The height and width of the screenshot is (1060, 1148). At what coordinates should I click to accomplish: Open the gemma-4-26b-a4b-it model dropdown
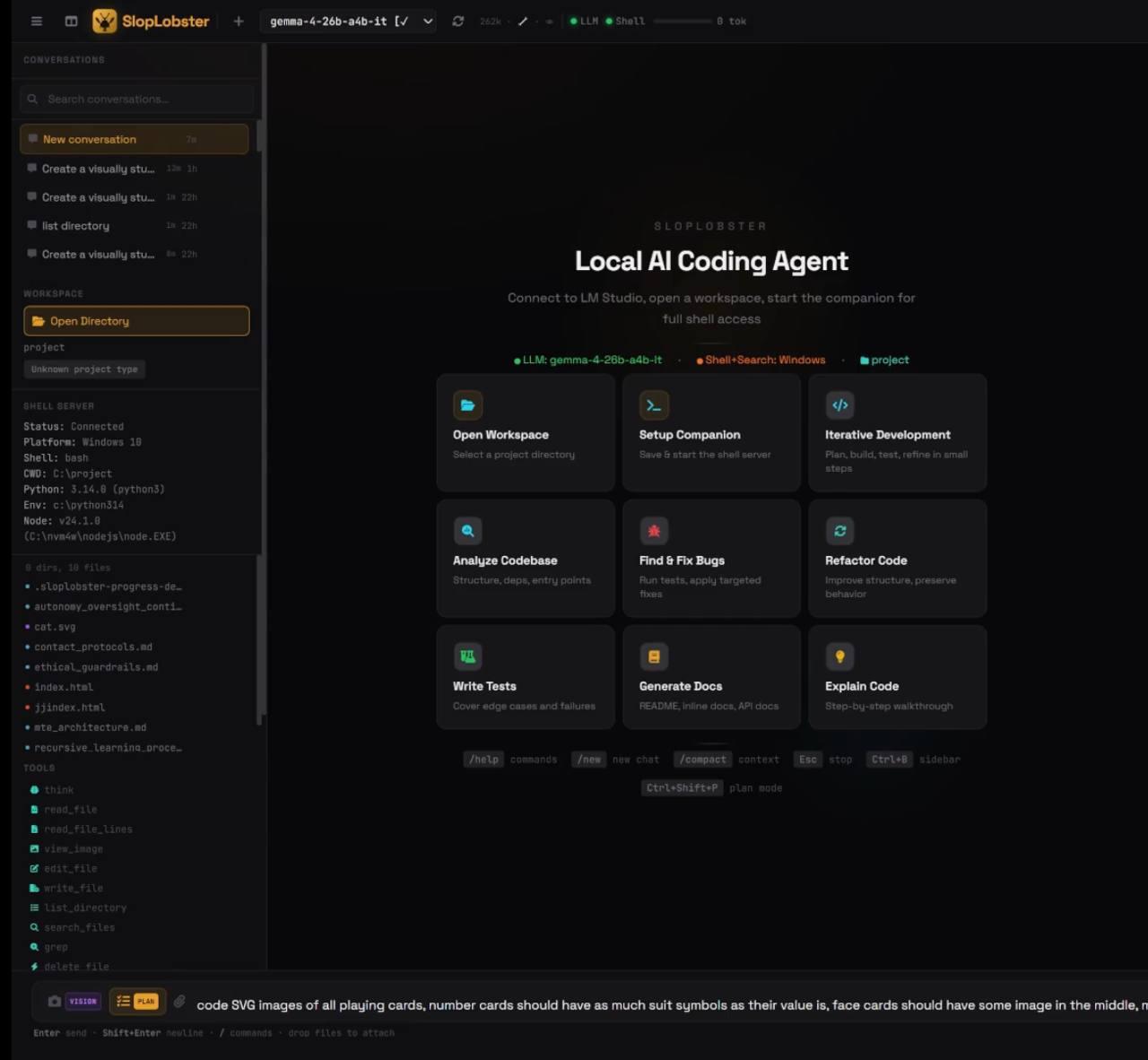click(349, 21)
